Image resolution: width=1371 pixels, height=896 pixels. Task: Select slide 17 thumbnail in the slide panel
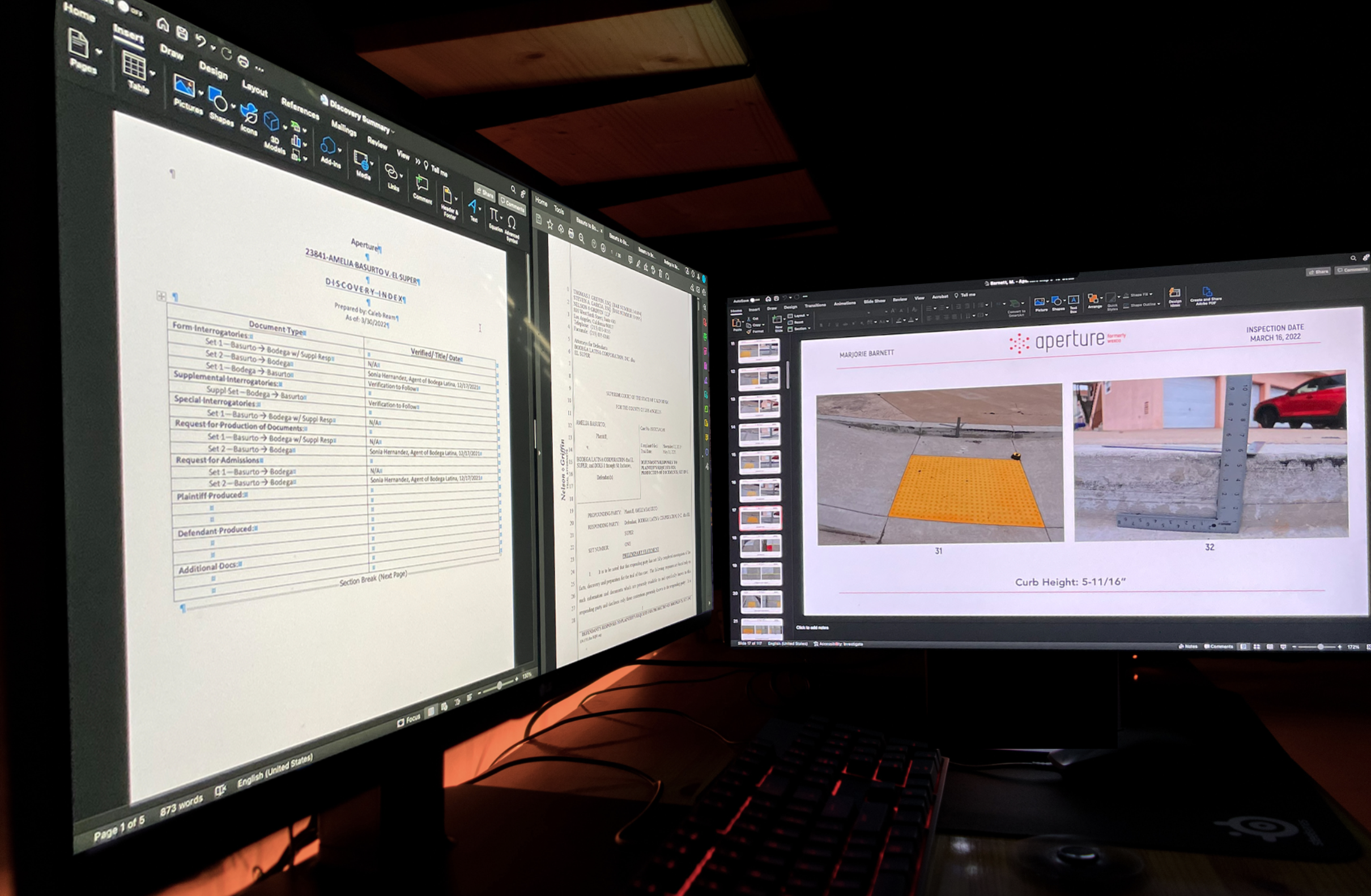tap(761, 518)
